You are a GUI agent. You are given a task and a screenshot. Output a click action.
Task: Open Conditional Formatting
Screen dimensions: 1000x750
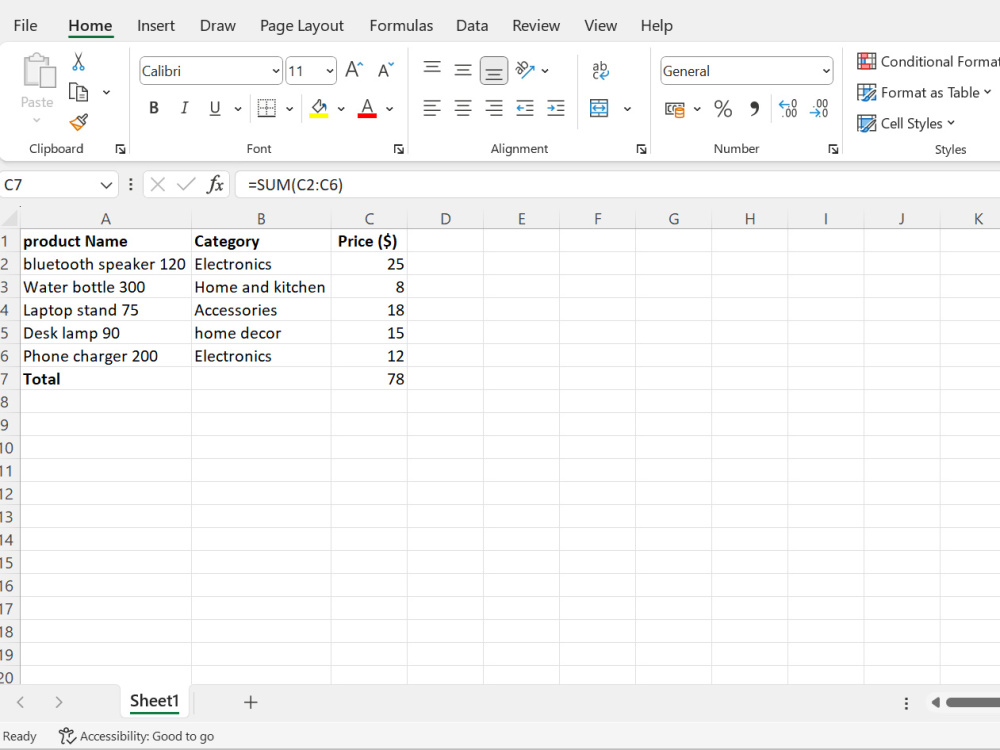[x=928, y=61]
